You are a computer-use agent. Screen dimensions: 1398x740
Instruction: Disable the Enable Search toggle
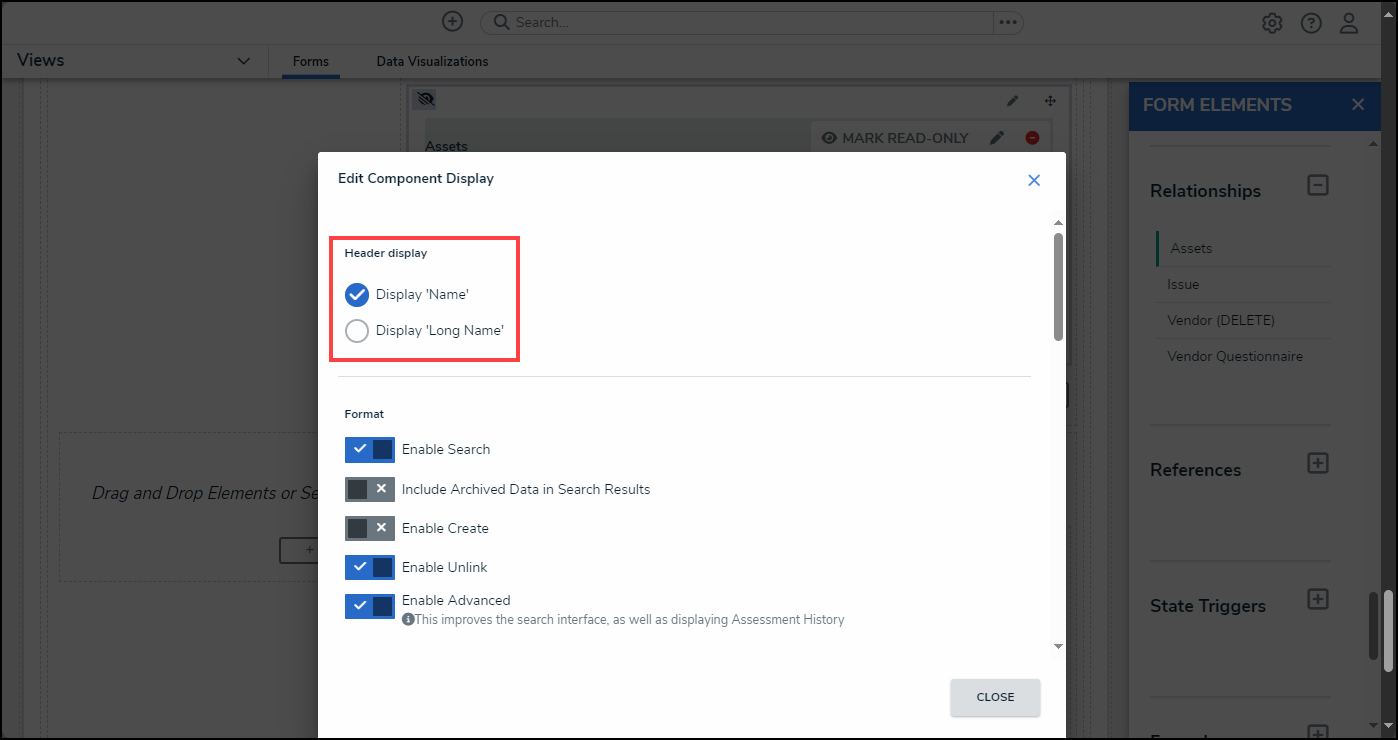tap(369, 449)
